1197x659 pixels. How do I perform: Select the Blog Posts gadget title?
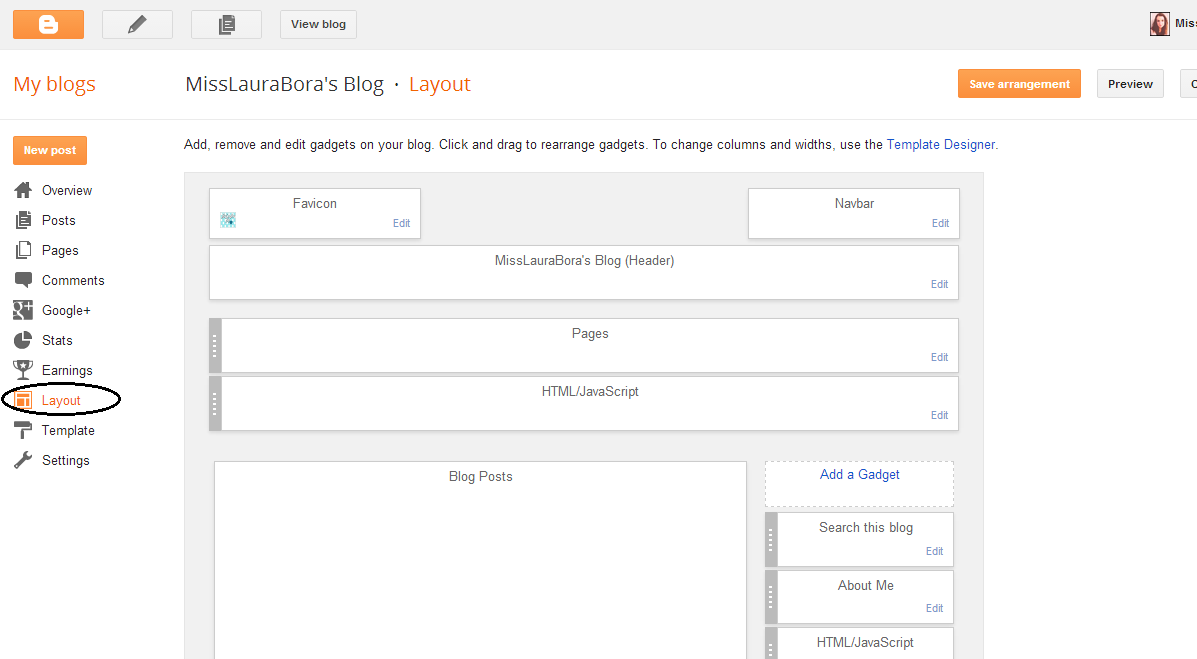(x=480, y=476)
